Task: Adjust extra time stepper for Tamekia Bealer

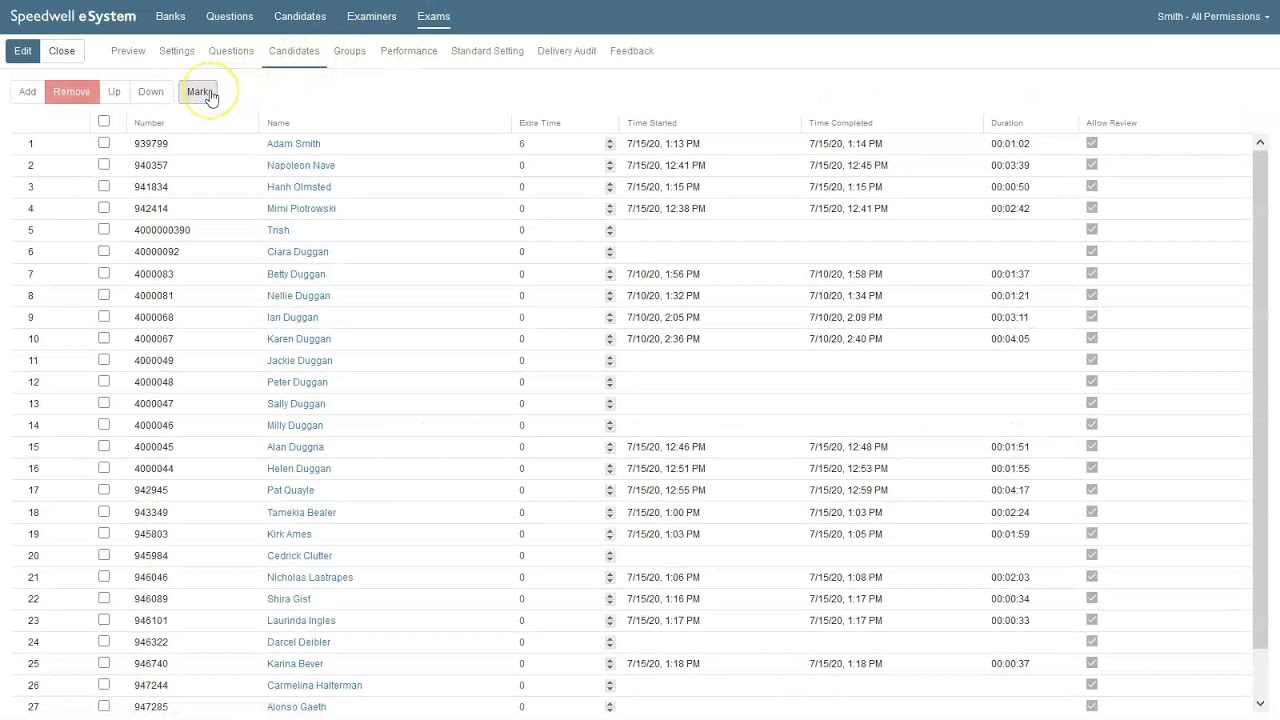Action: click(609, 513)
